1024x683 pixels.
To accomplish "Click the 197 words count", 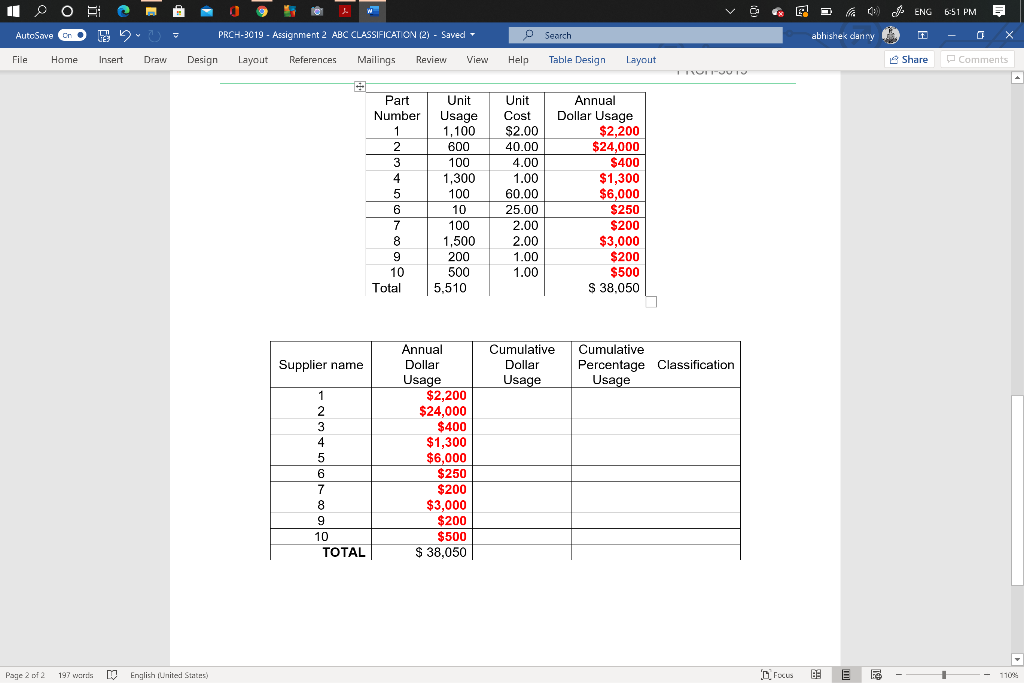I will point(76,675).
